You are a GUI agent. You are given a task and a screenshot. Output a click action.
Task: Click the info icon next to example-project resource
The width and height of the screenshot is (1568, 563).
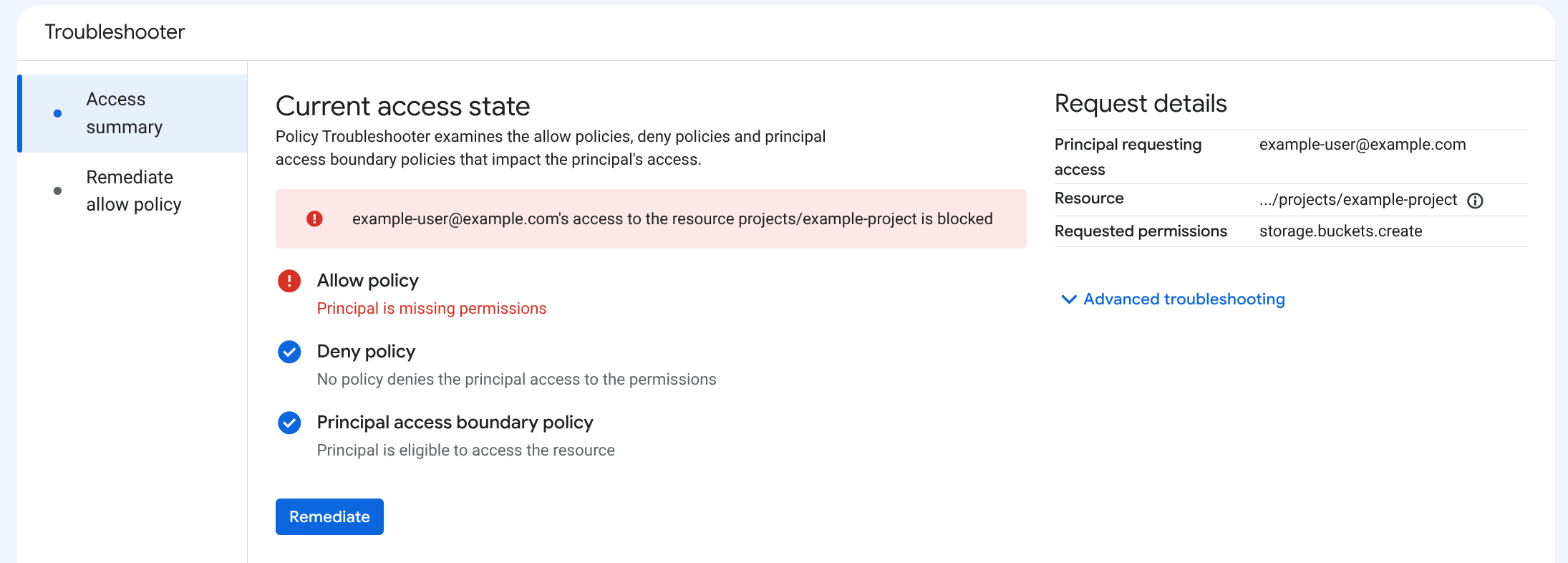1475,201
